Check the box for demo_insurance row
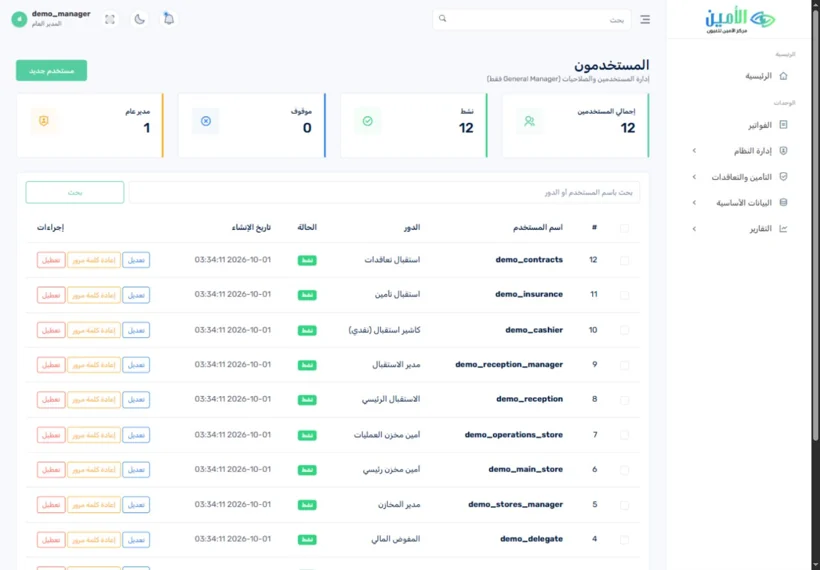This screenshot has width=820, height=570. 624,295
